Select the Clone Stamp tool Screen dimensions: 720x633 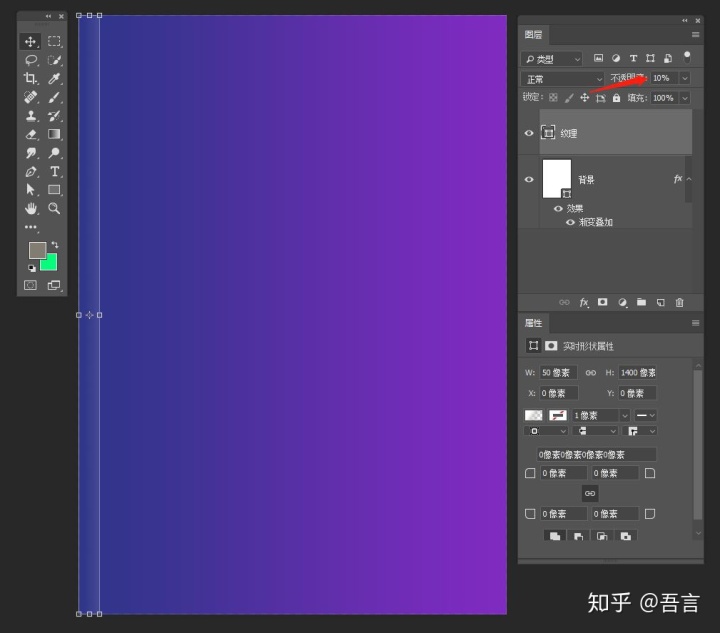tap(30, 116)
